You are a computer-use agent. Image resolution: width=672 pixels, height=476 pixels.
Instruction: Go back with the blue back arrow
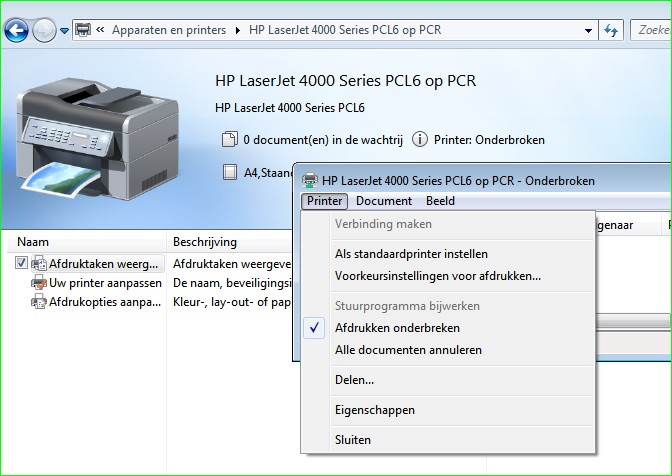point(16,30)
